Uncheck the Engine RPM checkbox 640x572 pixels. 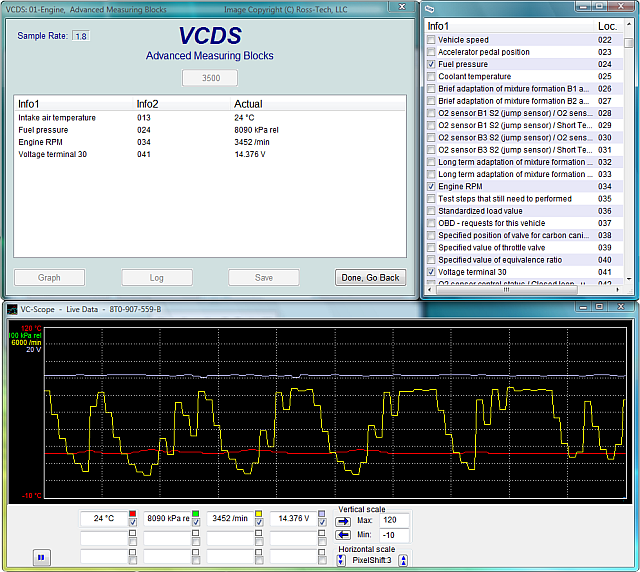pyautogui.click(x=431, y=187)
